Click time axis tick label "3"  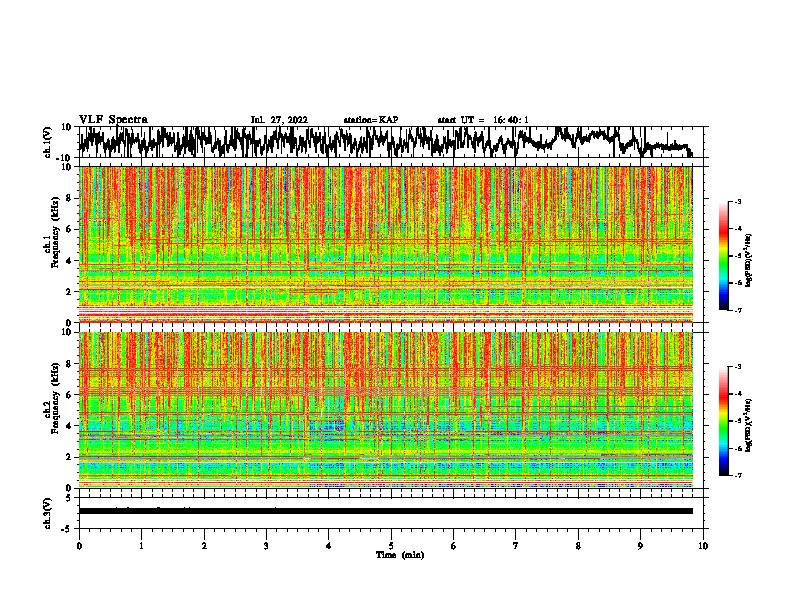[266, 546]
